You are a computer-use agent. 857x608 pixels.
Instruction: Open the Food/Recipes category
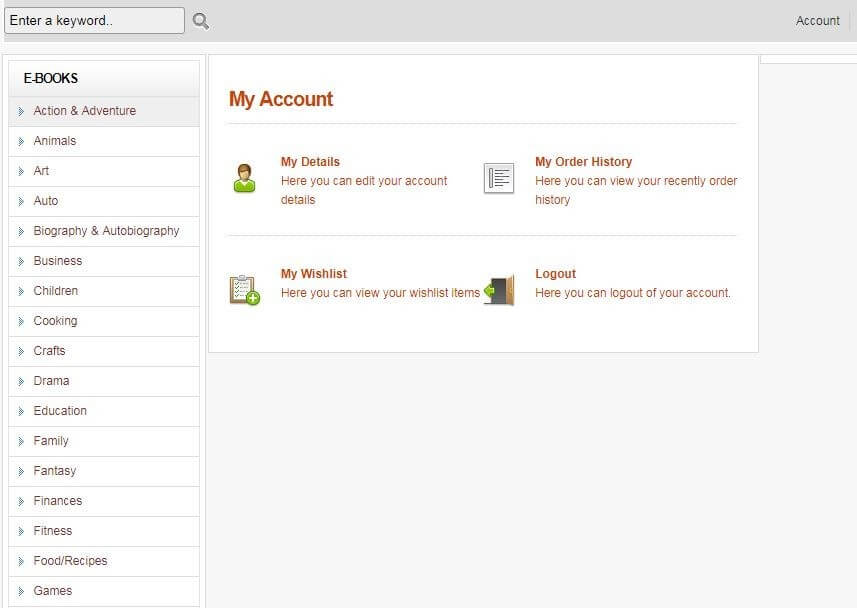70,561
